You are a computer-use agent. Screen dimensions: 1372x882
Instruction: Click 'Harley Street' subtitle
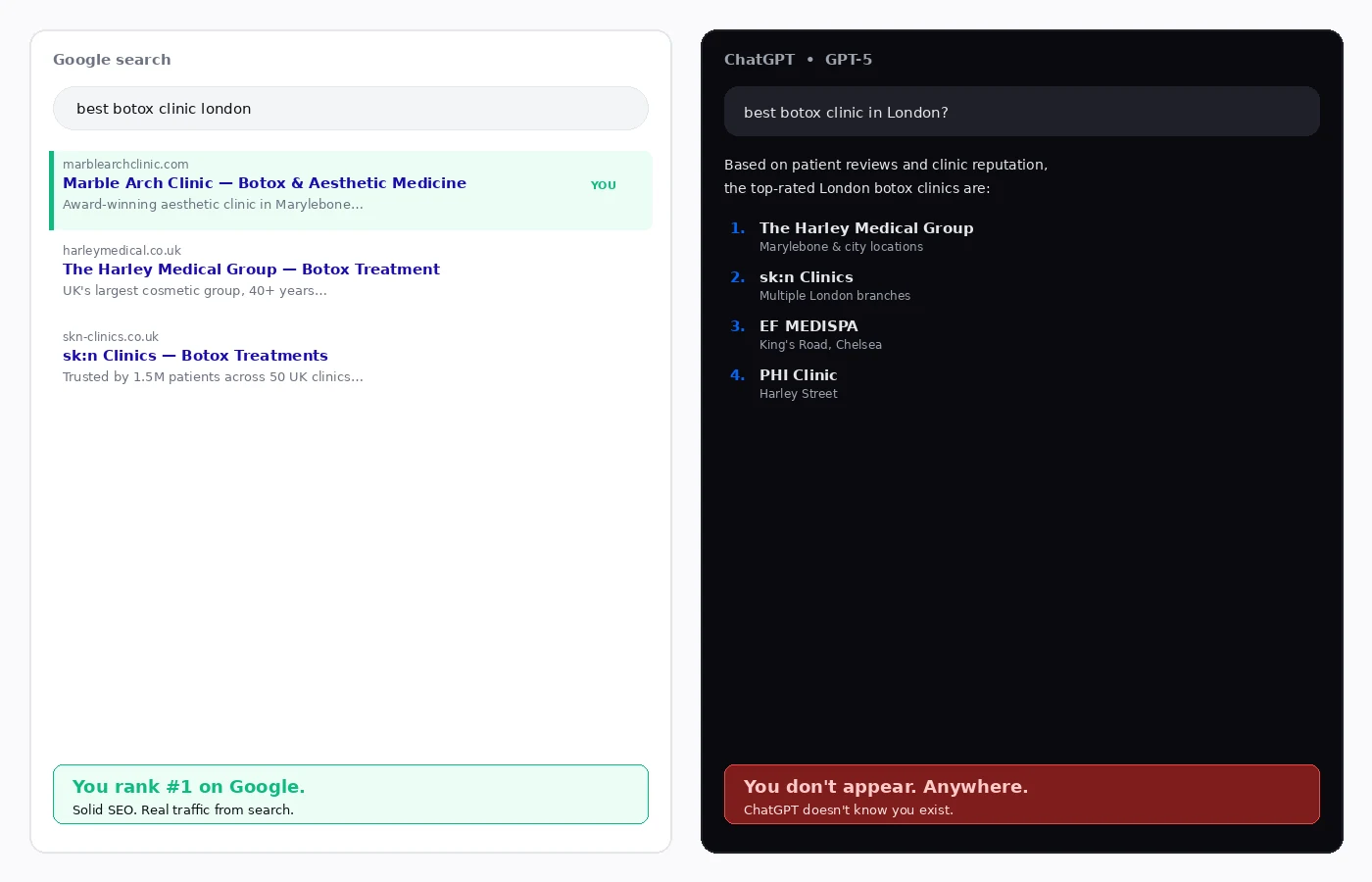[799, 394]
